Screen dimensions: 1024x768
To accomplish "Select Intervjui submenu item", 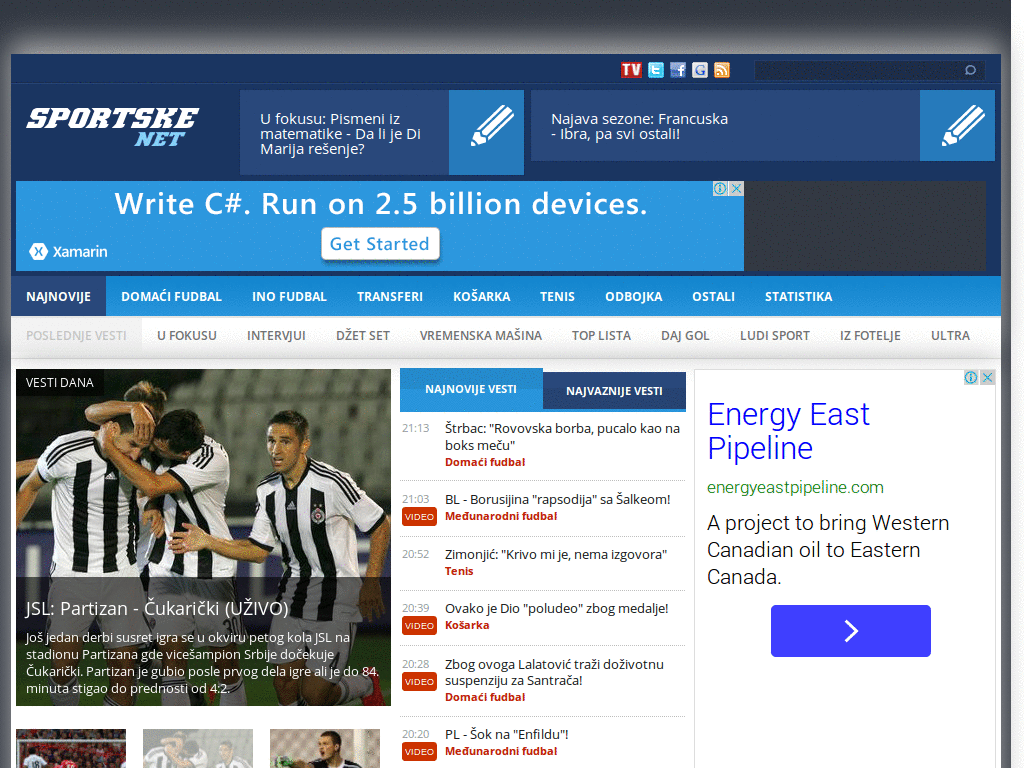I will [x=276, y=336].
